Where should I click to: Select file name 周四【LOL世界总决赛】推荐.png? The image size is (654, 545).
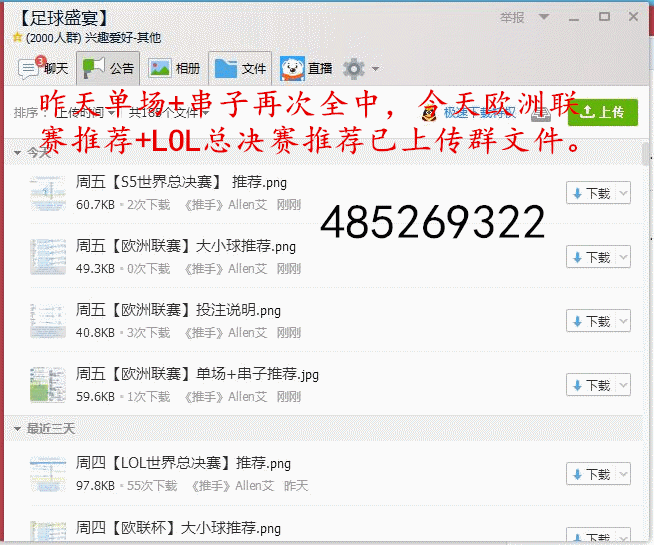[184, 463]
